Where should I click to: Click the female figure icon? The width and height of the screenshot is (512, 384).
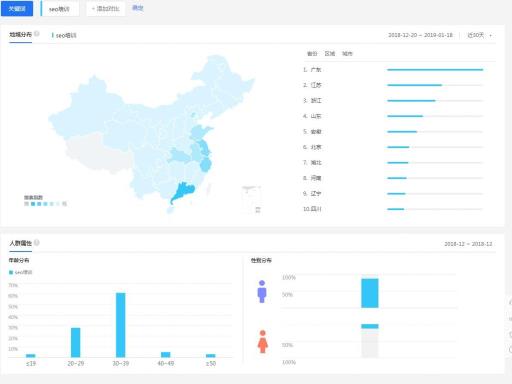(x=263, y=341)
